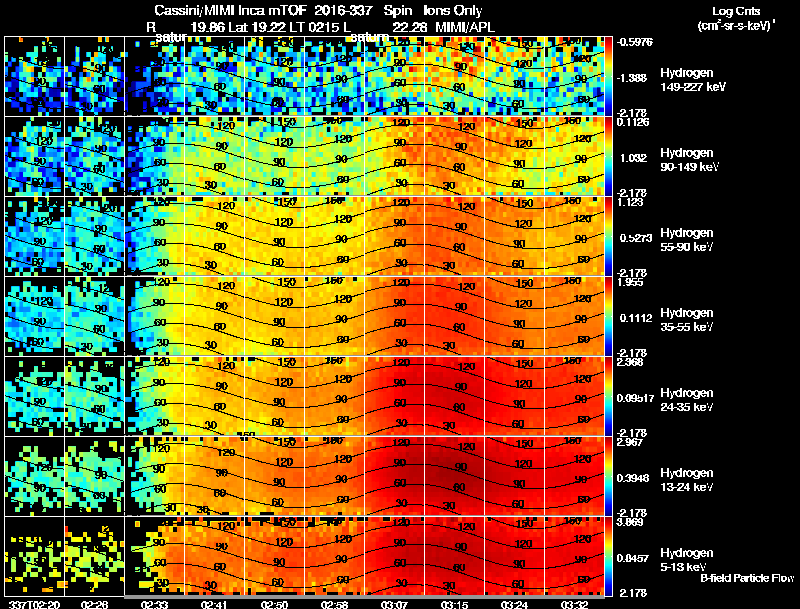Click the Hydrogen 24-35 keV color scale bar
Image resolution: width=800 pixels, height=609 pixels.
pyautogui.click(x=608, y=396)
